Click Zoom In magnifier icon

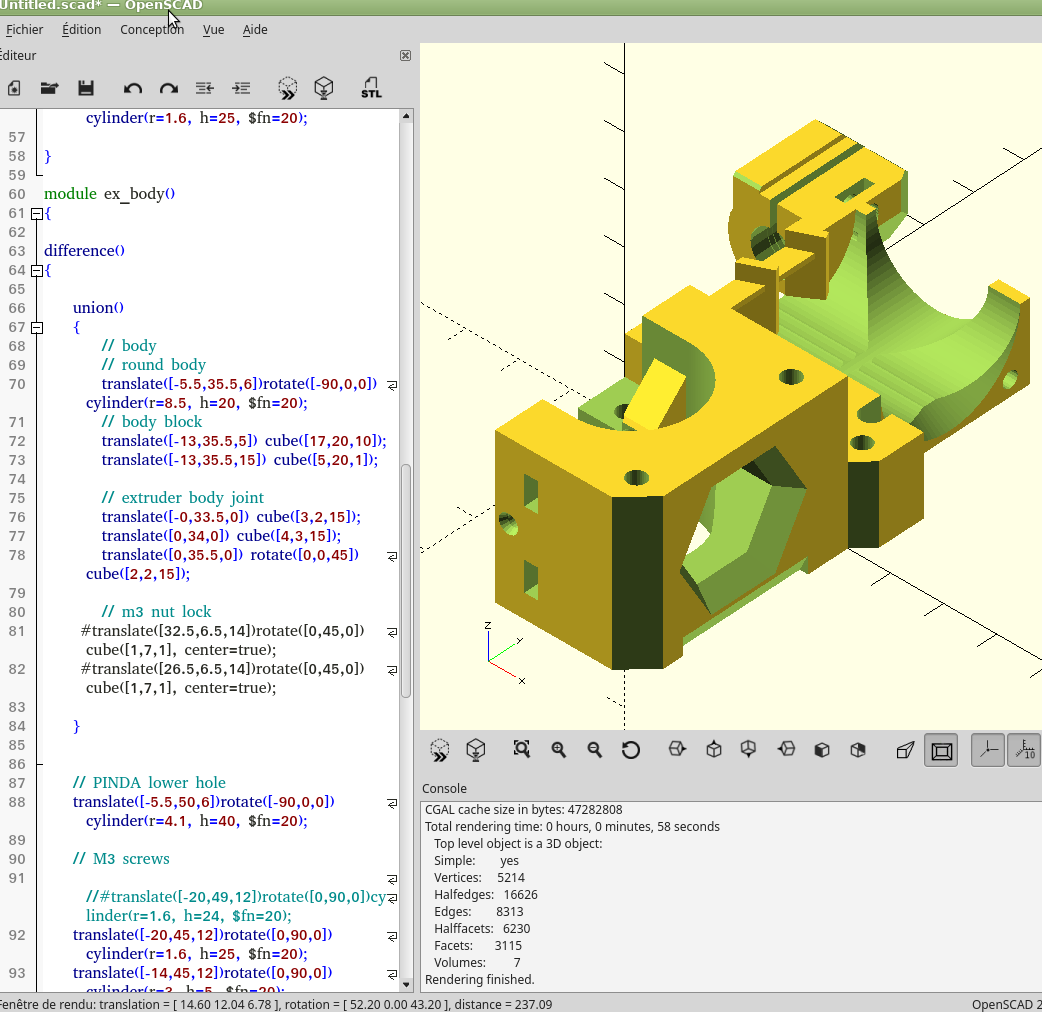[558, 749]
